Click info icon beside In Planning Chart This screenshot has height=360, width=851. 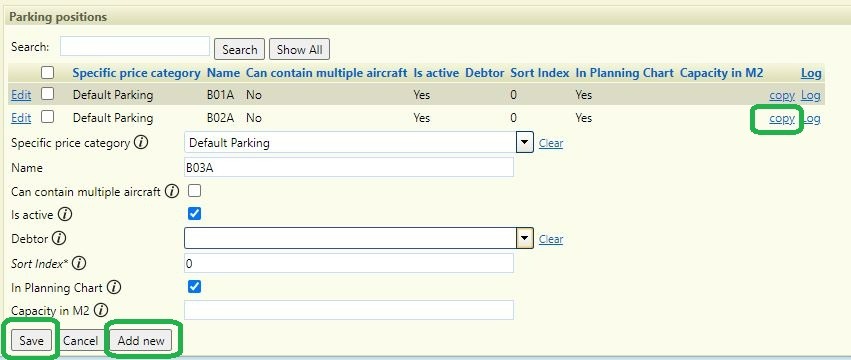coord(114,287)
